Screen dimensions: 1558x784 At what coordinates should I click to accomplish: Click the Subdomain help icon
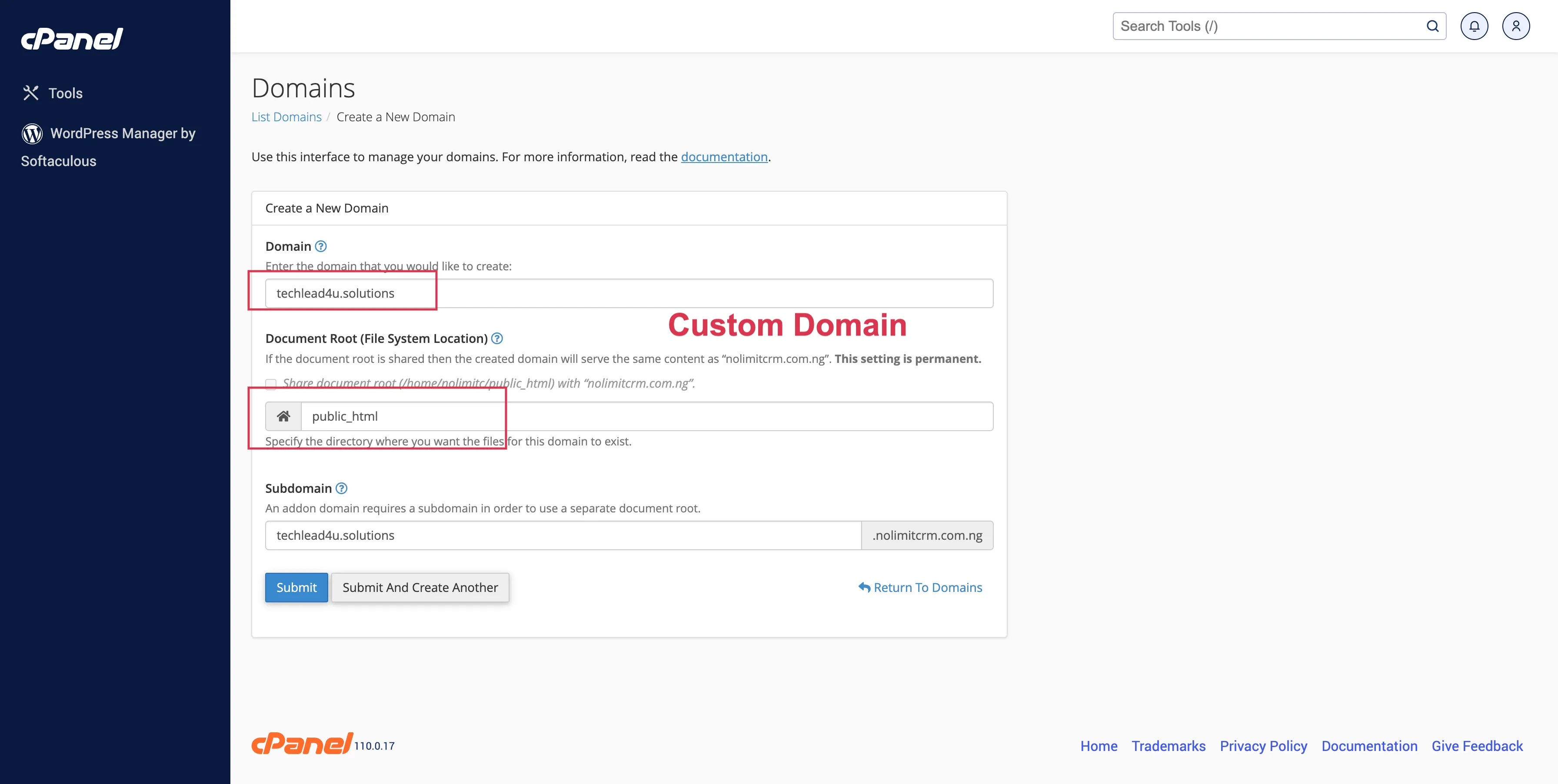[340, 488]
